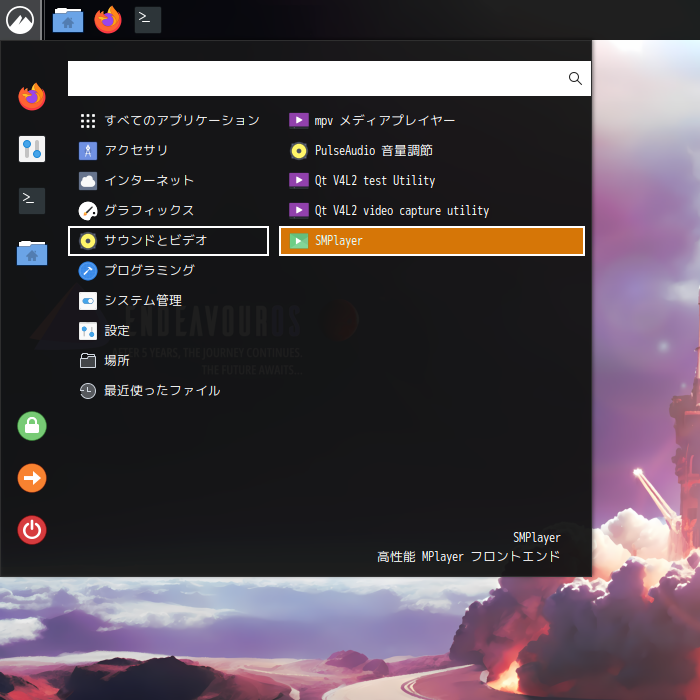This screenshot has height=700, width=700.
Task: Click the sliders icon beside 設定
Action: tap(88, 331)
